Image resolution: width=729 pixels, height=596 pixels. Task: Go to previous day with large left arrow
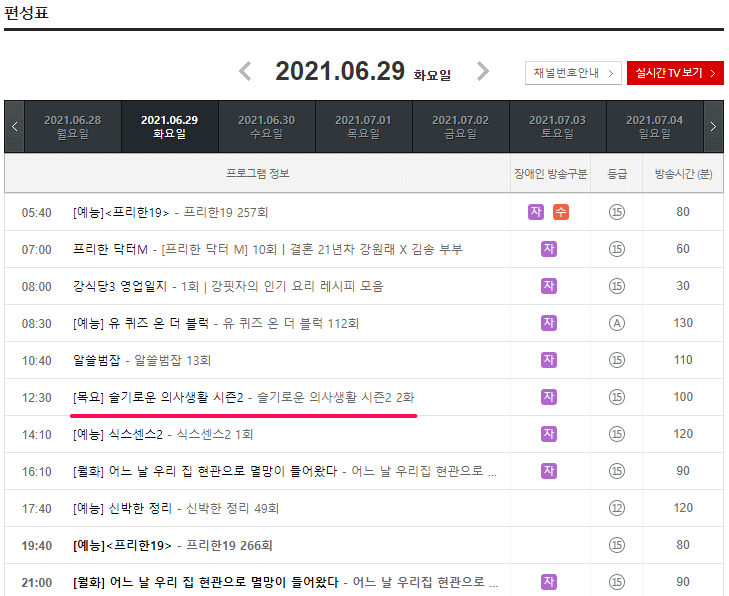(245, 72)
